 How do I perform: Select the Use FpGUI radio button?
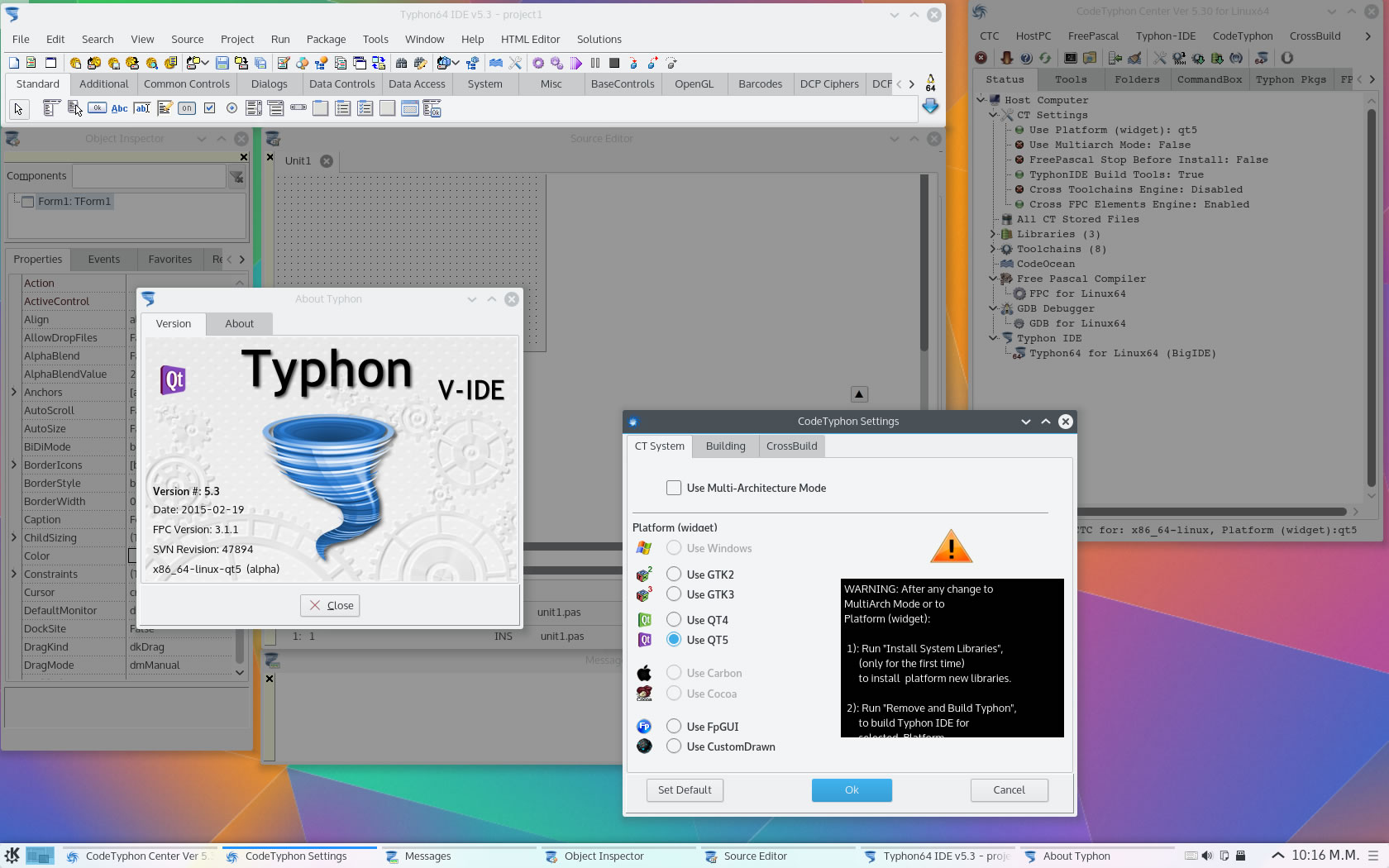tap(674, 726)
